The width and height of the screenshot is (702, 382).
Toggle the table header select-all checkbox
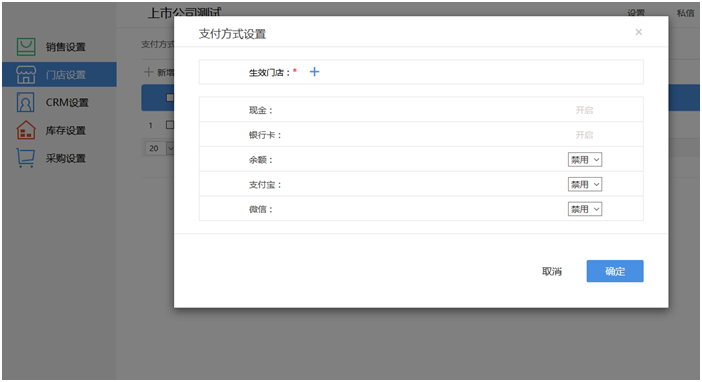(x=170, y=97)
